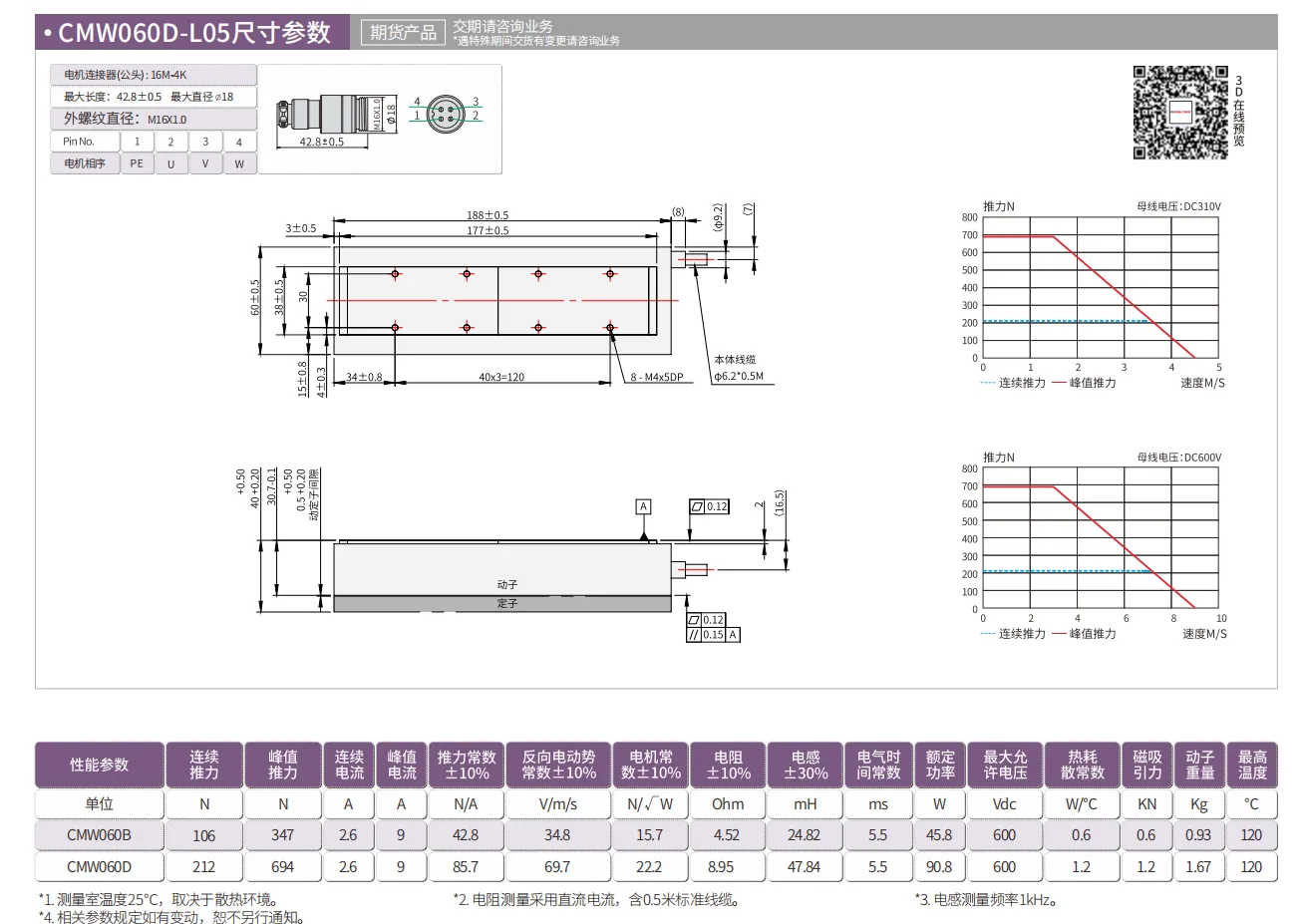The image size is (1304, 924).
Task: Click the parallelism 0.15 A tolerance frame
Action: coord(713,635)
